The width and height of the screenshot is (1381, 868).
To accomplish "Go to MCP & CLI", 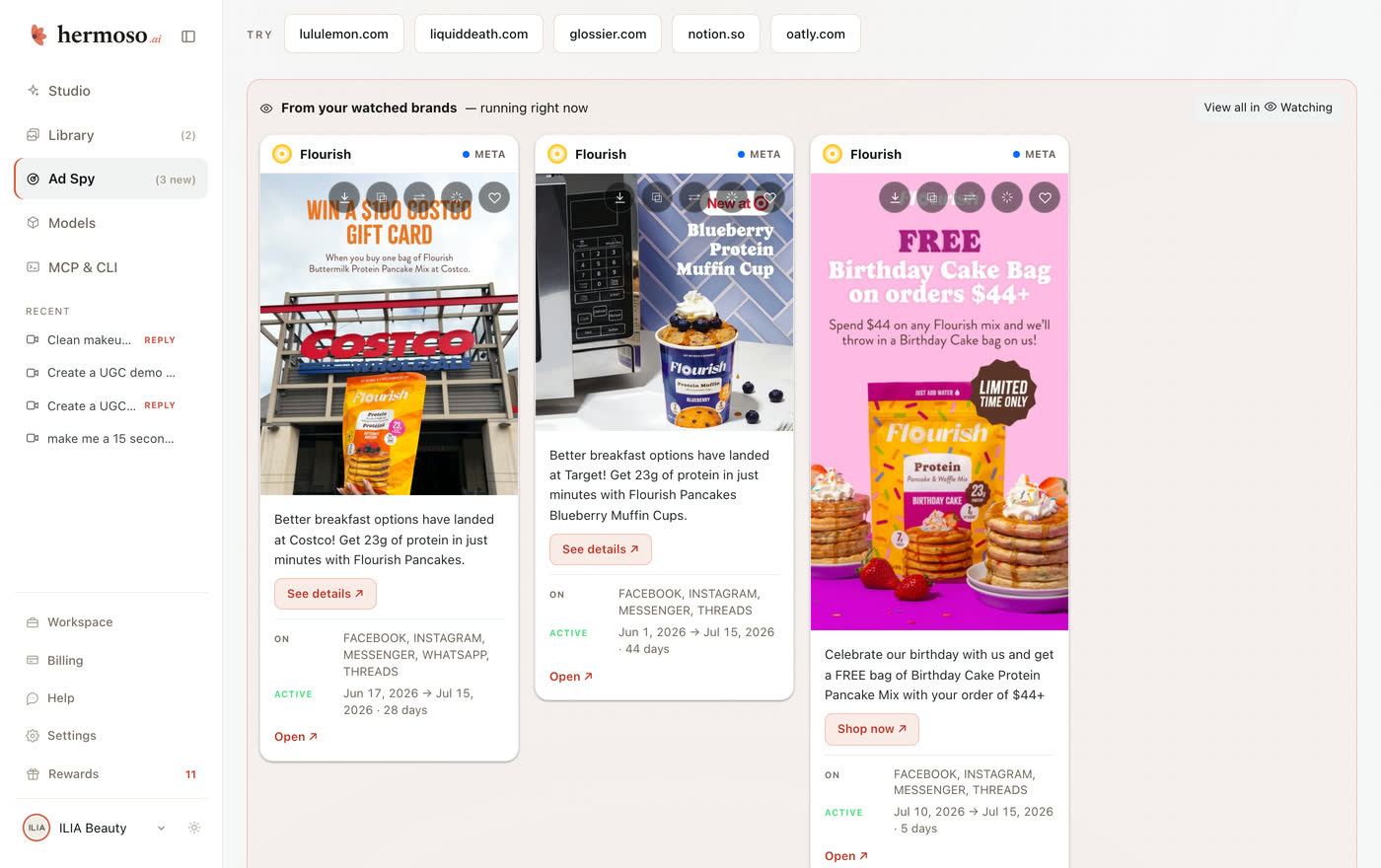I will tap(110, 267).
